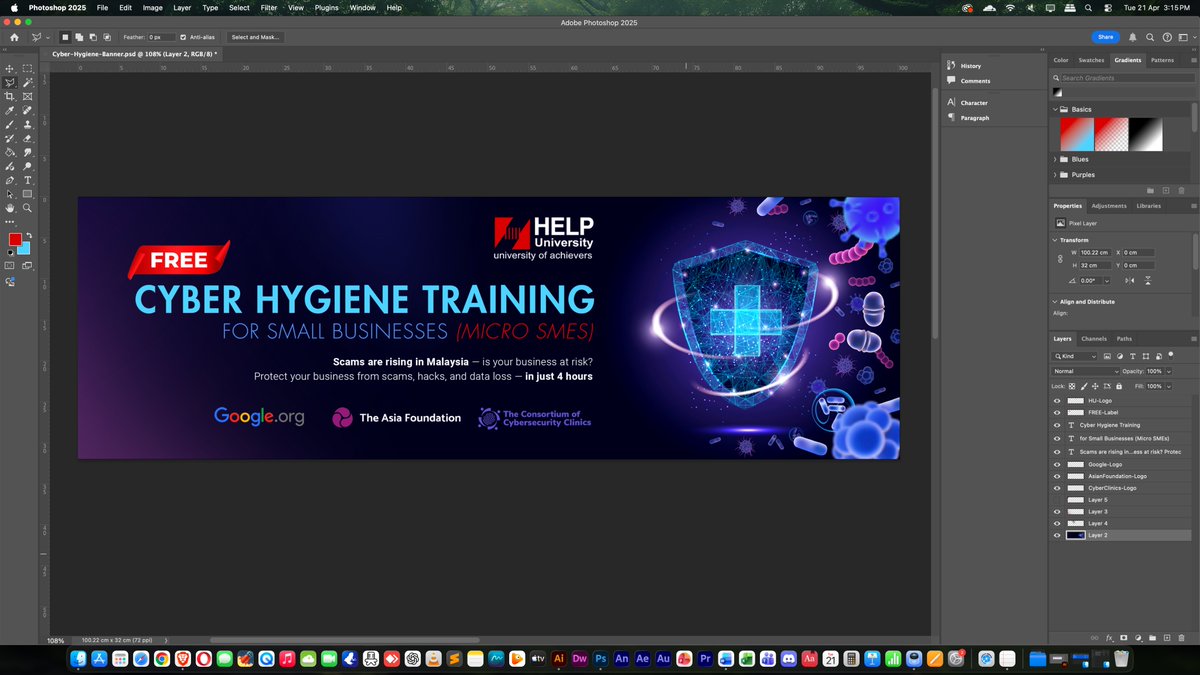Viewport: 1200px width, 675px height.
Task: Open the foreground color swatch
Action: pyautogui.click(x=14, y=240)
